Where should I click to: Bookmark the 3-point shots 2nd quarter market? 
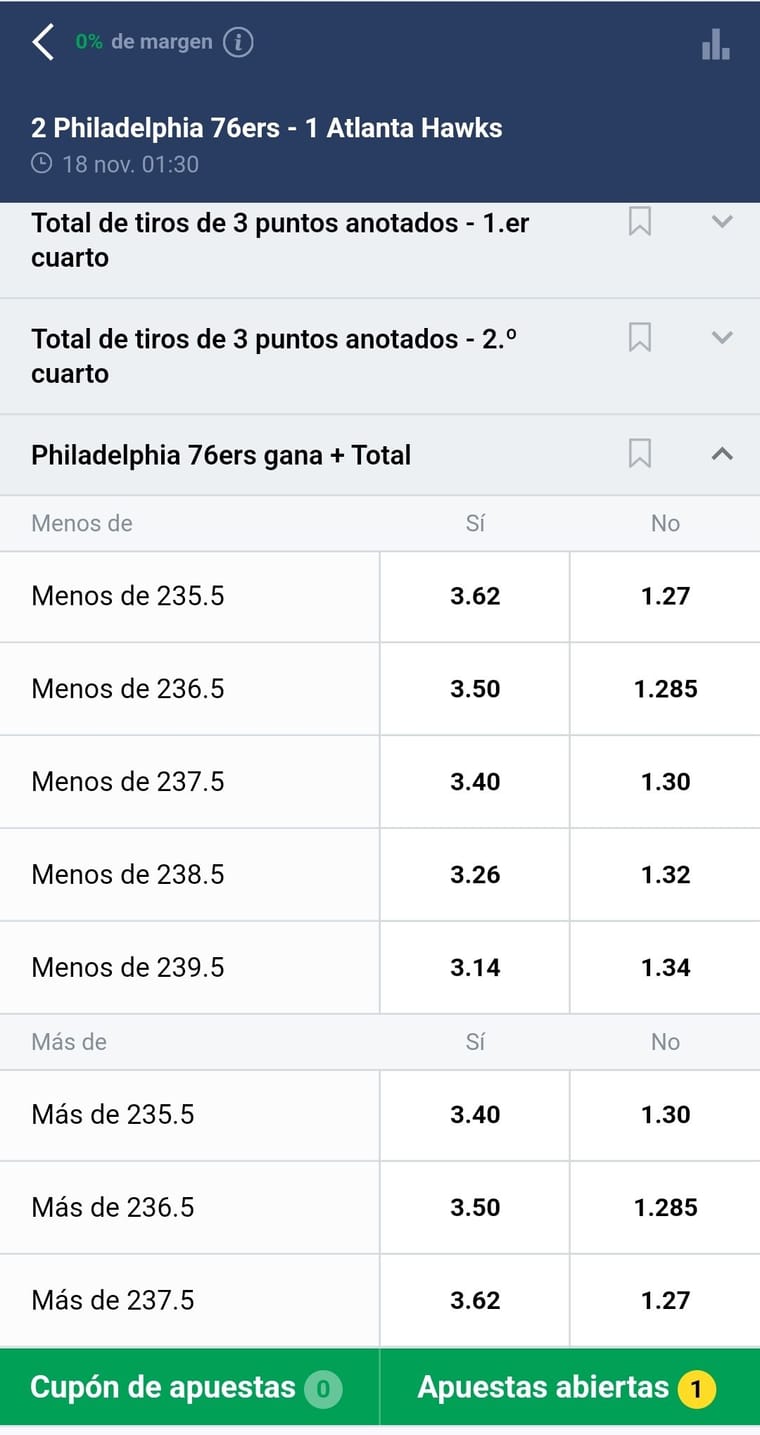pyautogui.click(x=640, y=338)
